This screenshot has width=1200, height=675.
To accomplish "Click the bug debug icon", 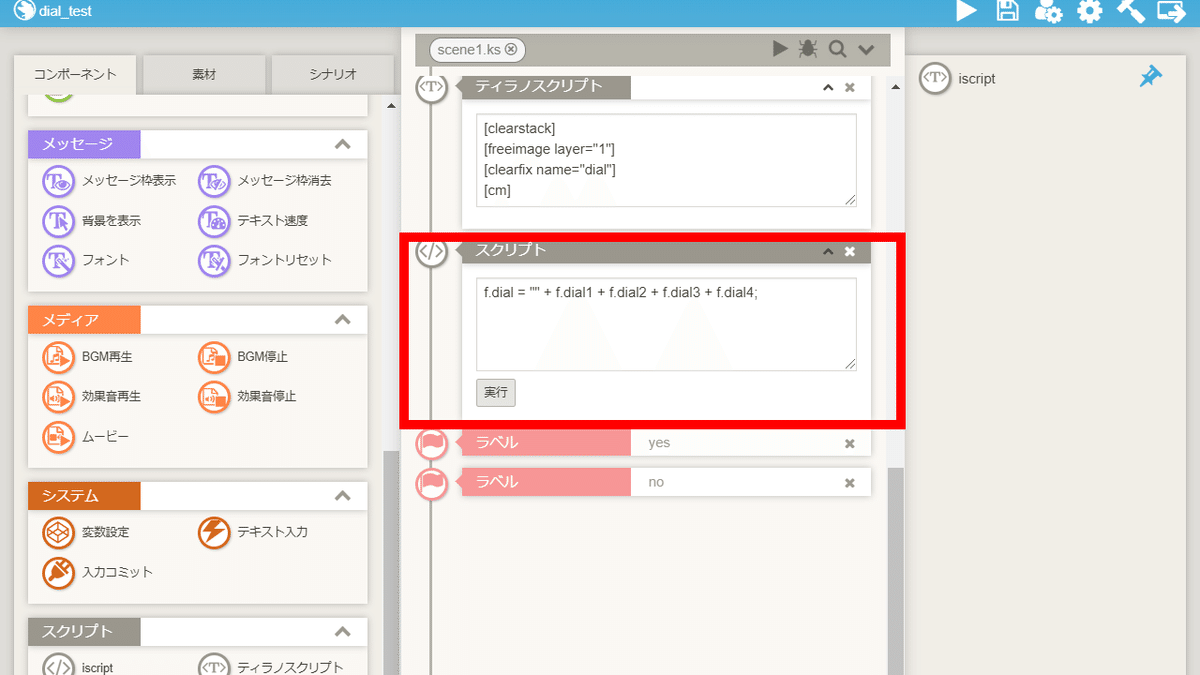I will point(808,49).
